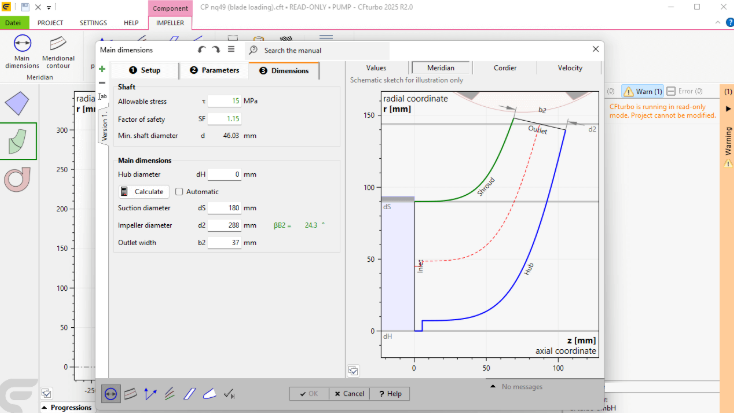The image size is (734, 413).
Task: Click the Calculate button
Action: coord(143,192)
